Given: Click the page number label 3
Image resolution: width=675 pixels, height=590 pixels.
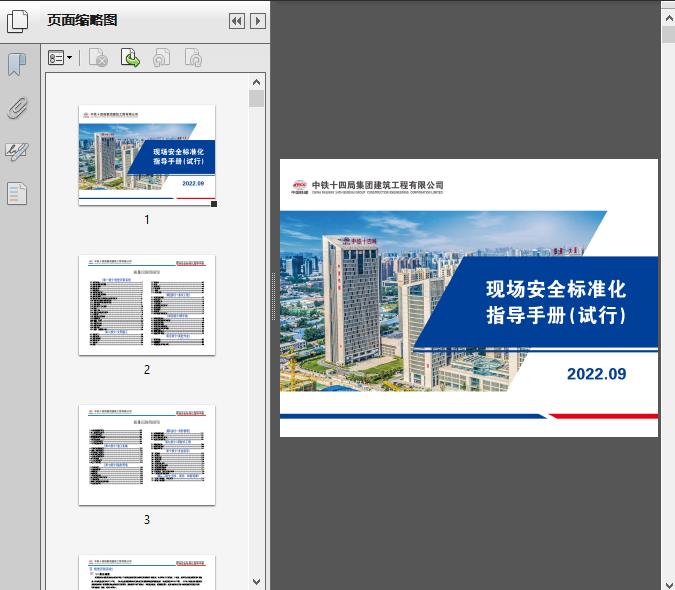Looking at the screenshot, I should [x=147, y=519].
